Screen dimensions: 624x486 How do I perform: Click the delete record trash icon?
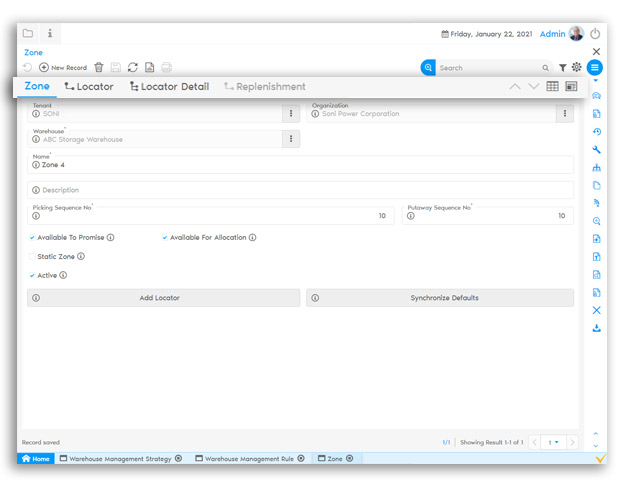pos(98,67)
